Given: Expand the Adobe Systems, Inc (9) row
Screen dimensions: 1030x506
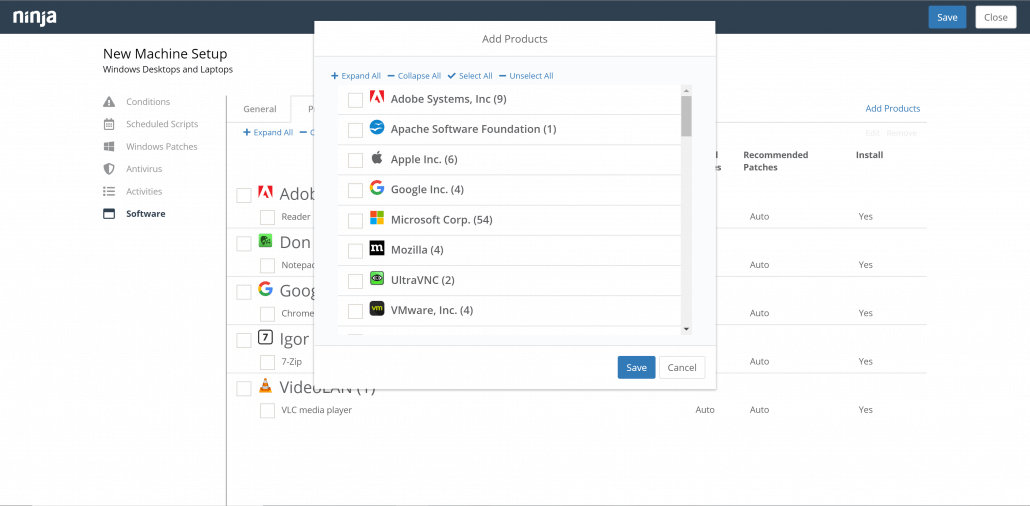Looking at the screenshot, I should click(x=509, y=99).
